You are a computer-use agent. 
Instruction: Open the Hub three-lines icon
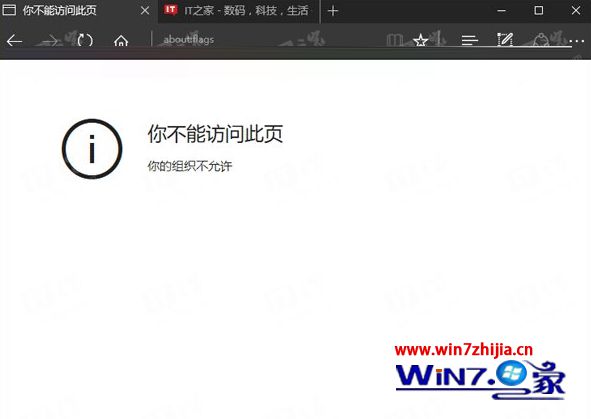470,40
